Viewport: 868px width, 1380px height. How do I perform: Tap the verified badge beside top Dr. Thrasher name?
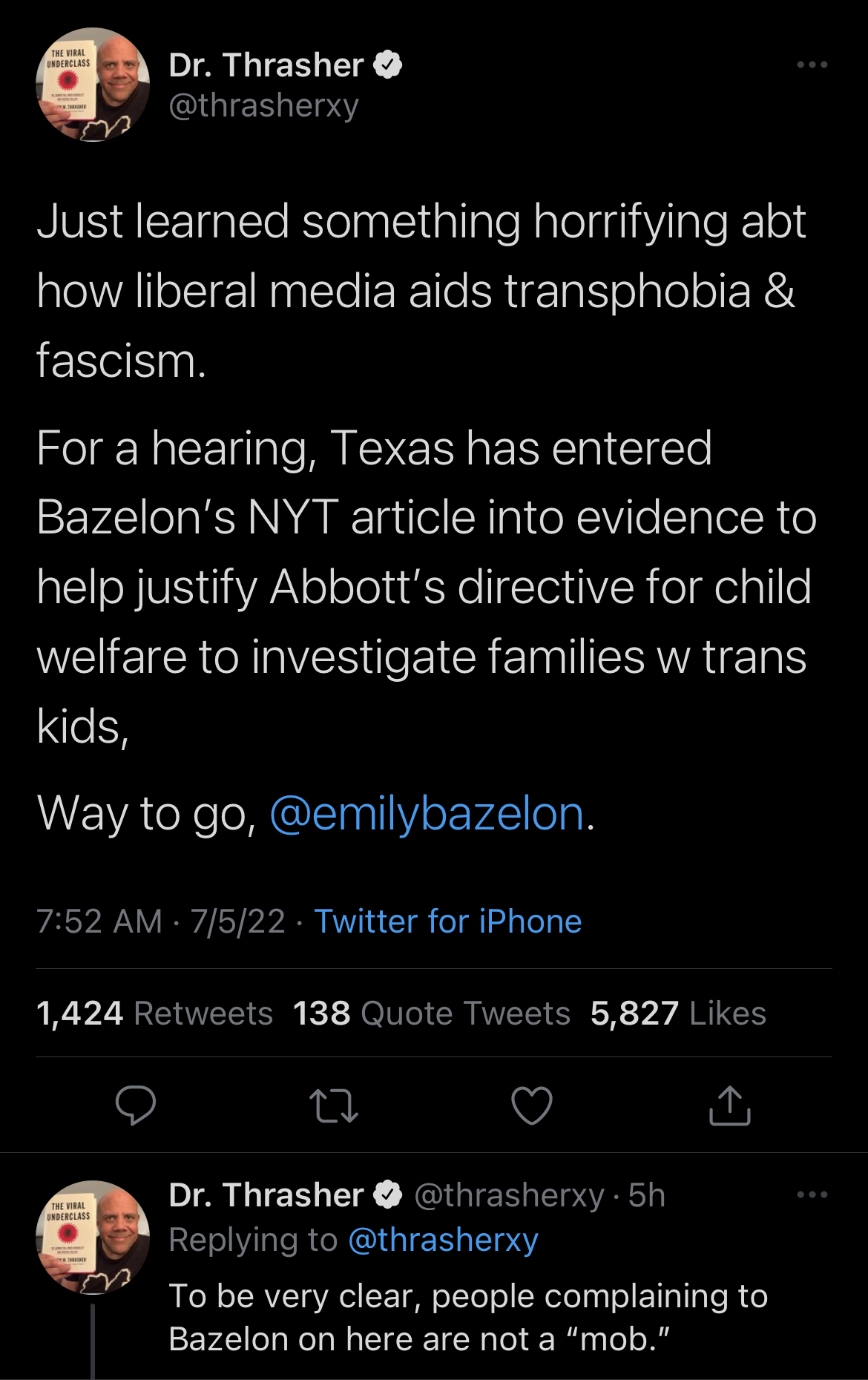(x=387, y=65)
